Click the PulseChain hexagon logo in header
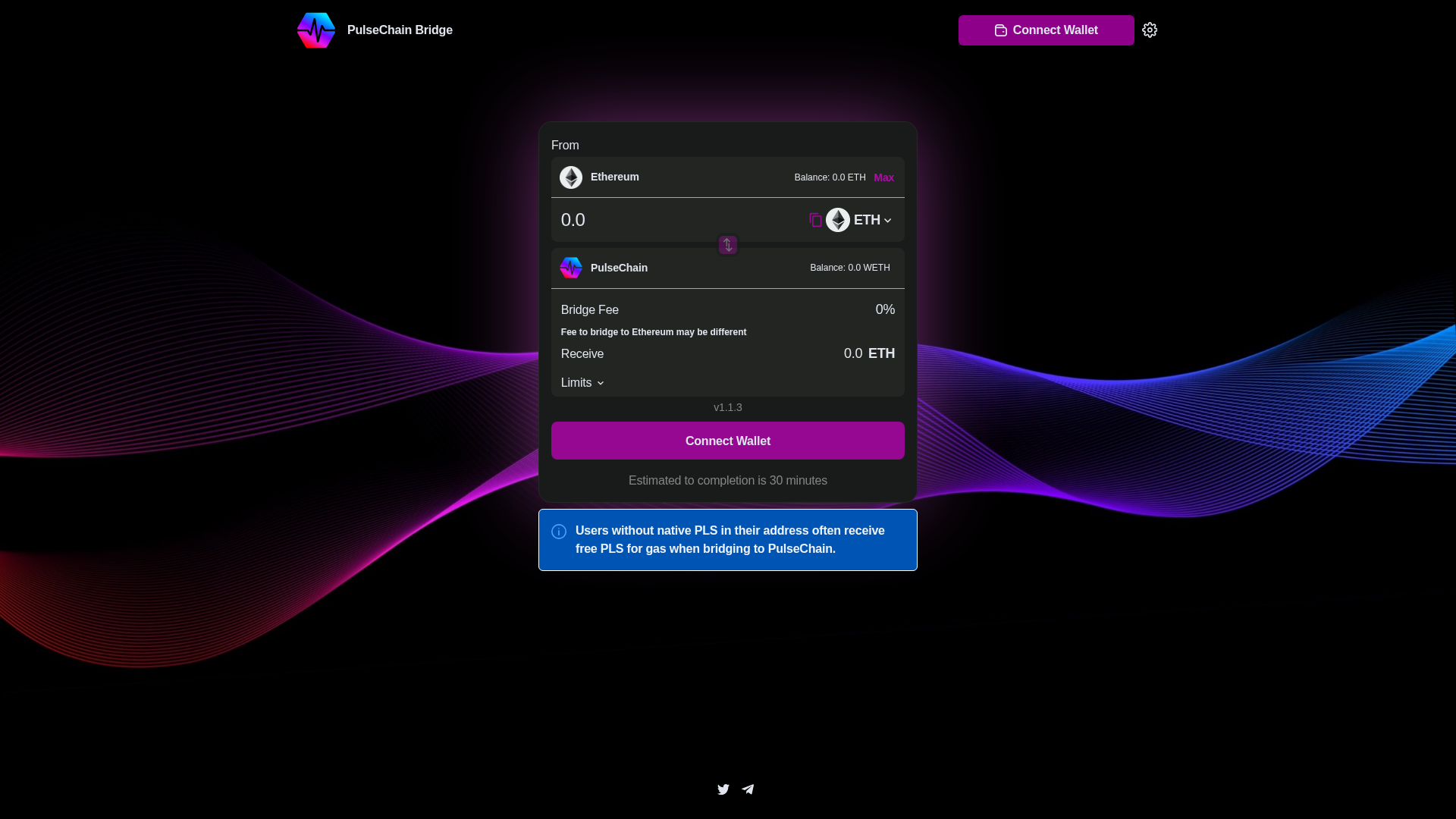 click(316, 30)
